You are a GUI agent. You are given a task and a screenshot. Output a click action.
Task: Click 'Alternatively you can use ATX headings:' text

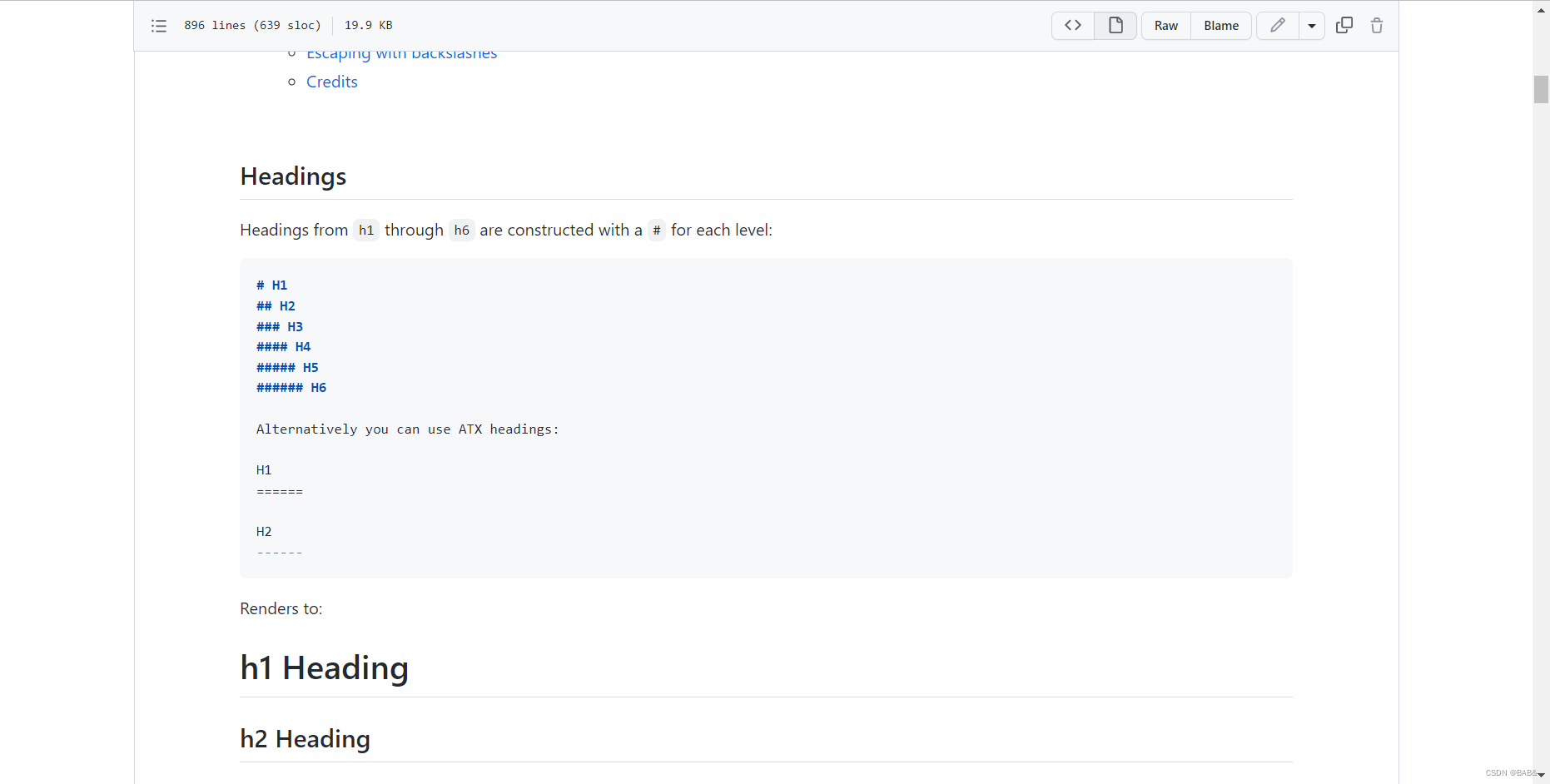[408, 429]
